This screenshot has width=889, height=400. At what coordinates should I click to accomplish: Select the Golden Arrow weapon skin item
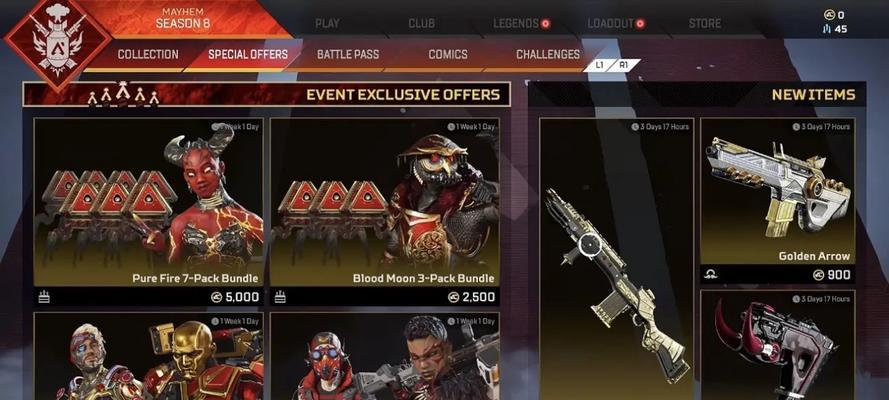(x=777, y=201)
